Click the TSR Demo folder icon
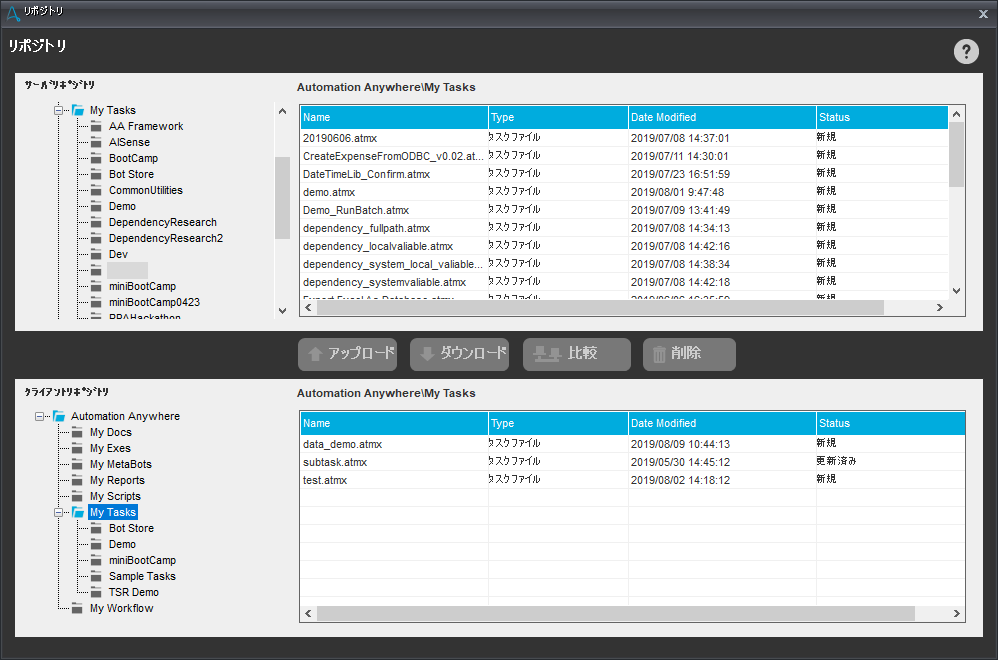The height and width of the screenshot is (660, 998). [x=96, y=593]
